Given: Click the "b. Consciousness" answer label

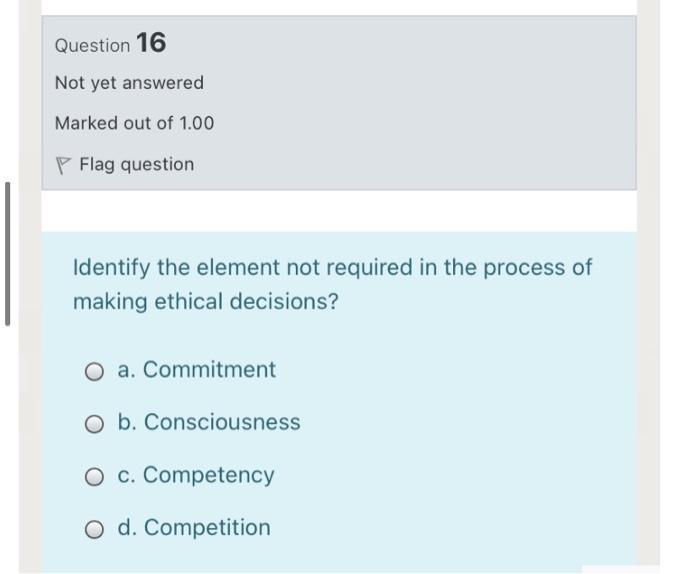Looking at the screenshot, I should pyautogui.click(x=208, y=423).
